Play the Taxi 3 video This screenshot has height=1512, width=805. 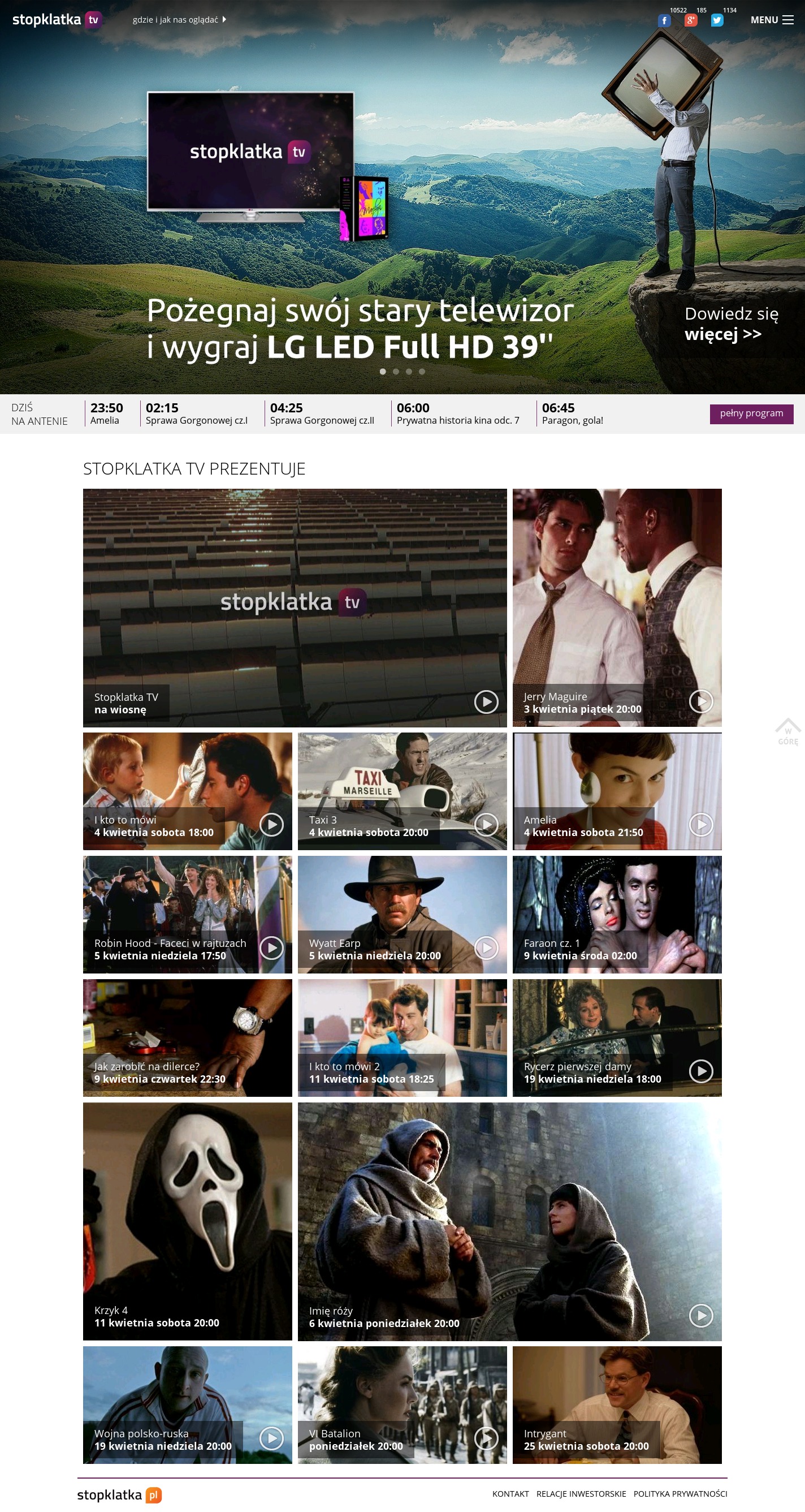pyautogui.click(x=486, y=824)
